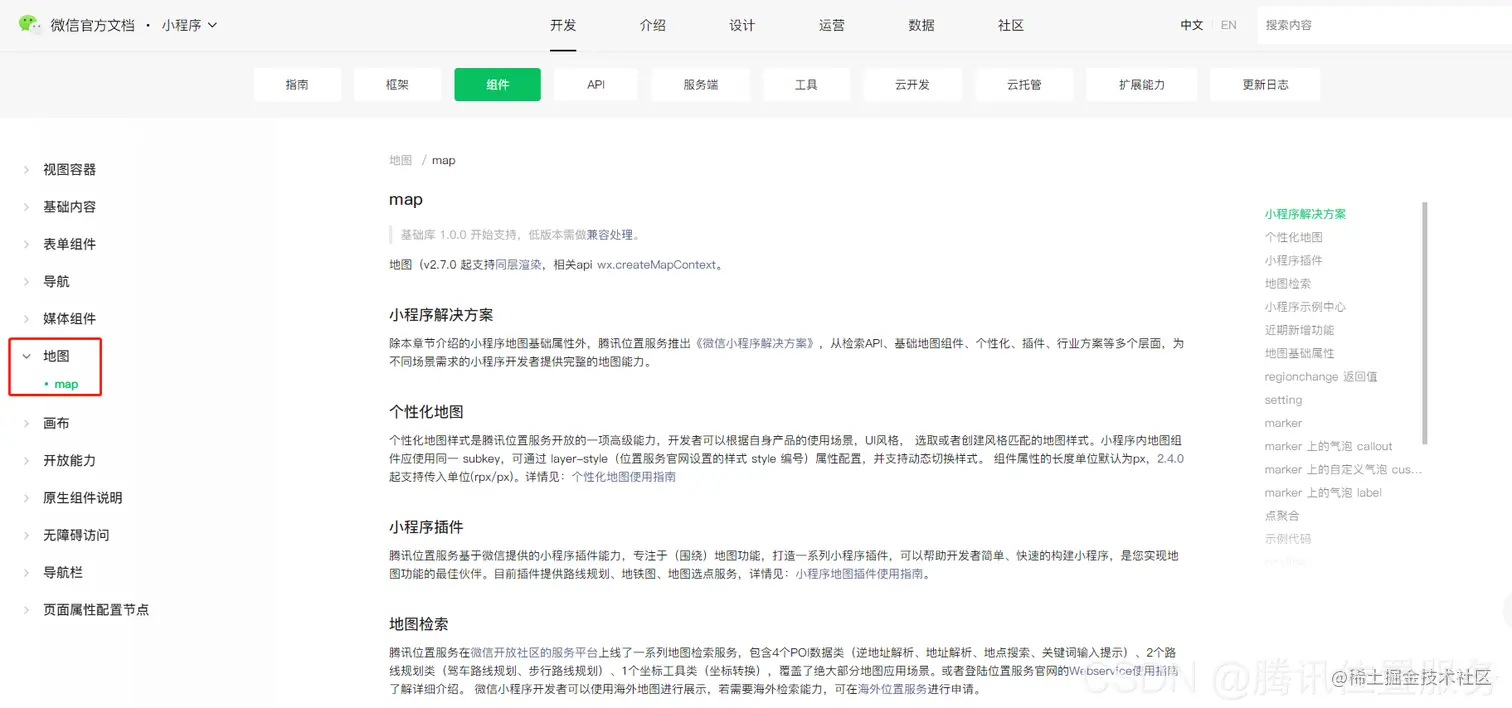Jump to 小程序插件 in outline
The height and width of the screenshot is (708, 1512).
click(1294, 260)
